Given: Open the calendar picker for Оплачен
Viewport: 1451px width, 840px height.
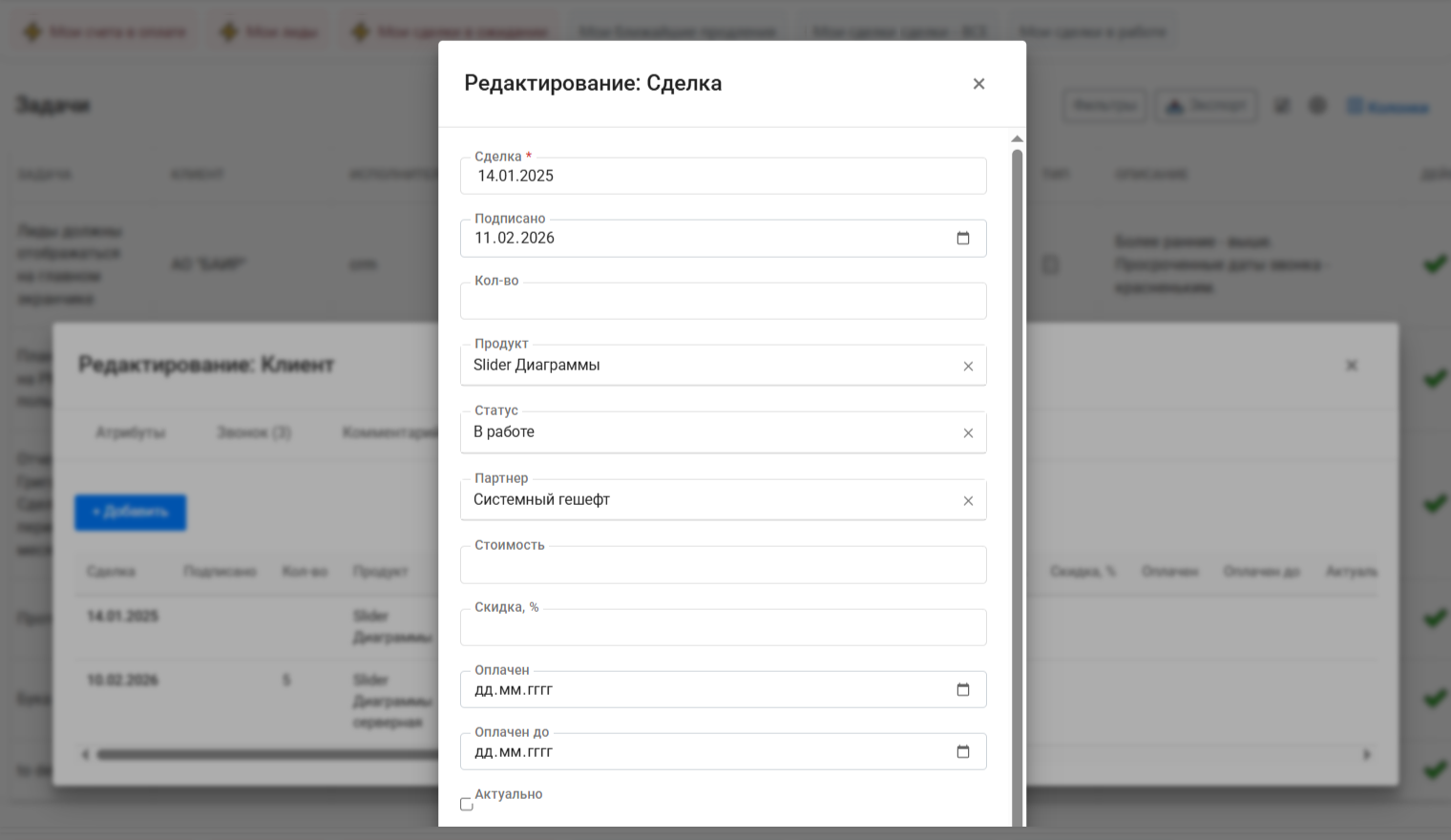Looking at the screenshot, I should pyautogui.click(x=963, y=690).
